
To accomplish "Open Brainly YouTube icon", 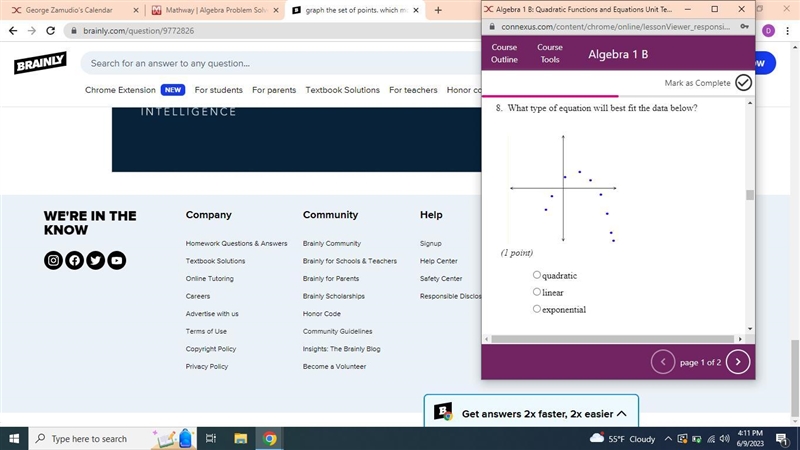I will pos(117,260).
